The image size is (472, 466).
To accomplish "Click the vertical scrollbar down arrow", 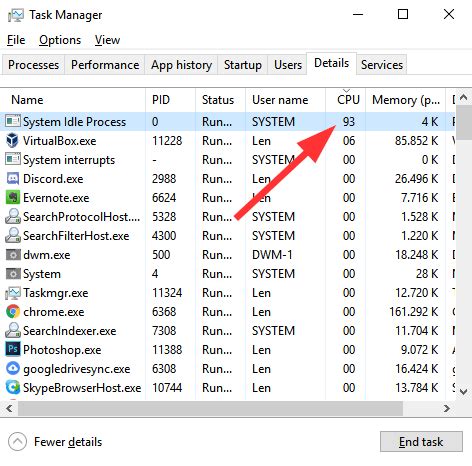I will pyautogui.click(x=463, y=392).
